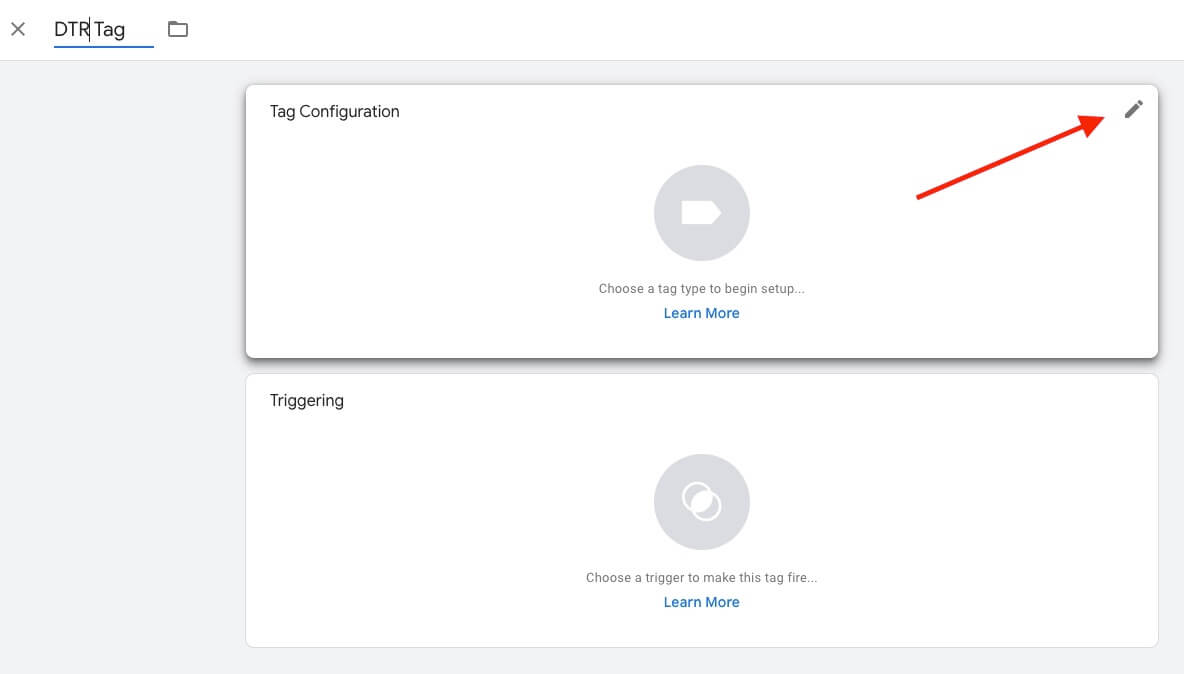Select 'Choose a trigger to make this tag fire' area
Image resolution: width=1184 pixels, height=674 pixels.
[701, 577]
